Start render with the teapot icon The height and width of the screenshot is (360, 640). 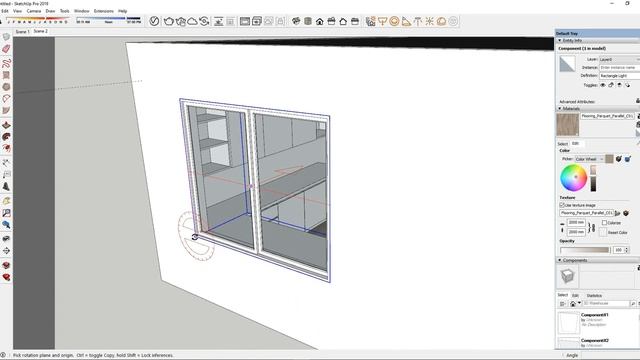(168, 21)
